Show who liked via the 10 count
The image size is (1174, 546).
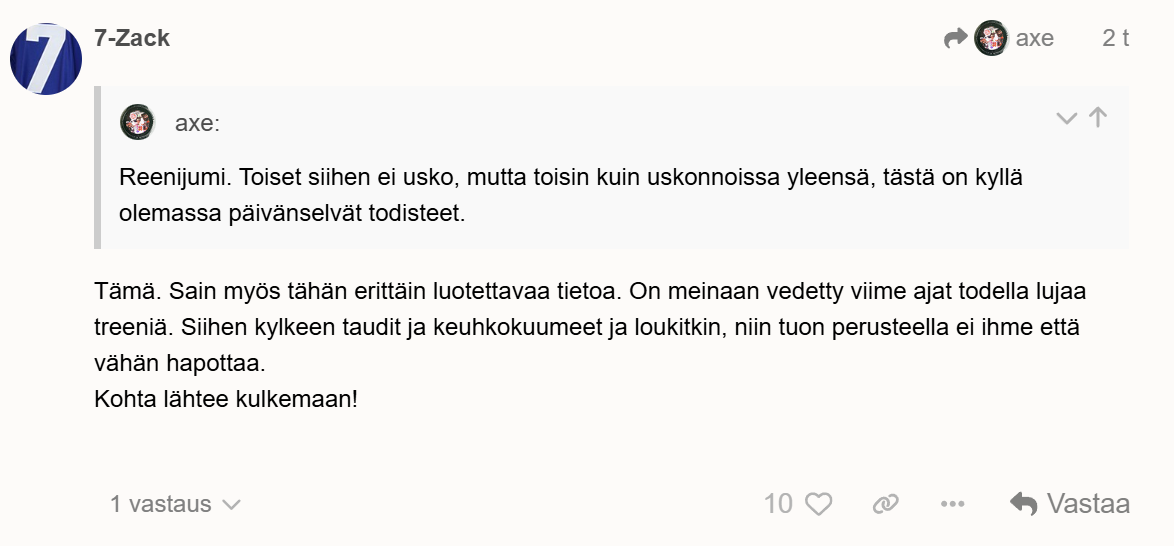coord(778,504)
